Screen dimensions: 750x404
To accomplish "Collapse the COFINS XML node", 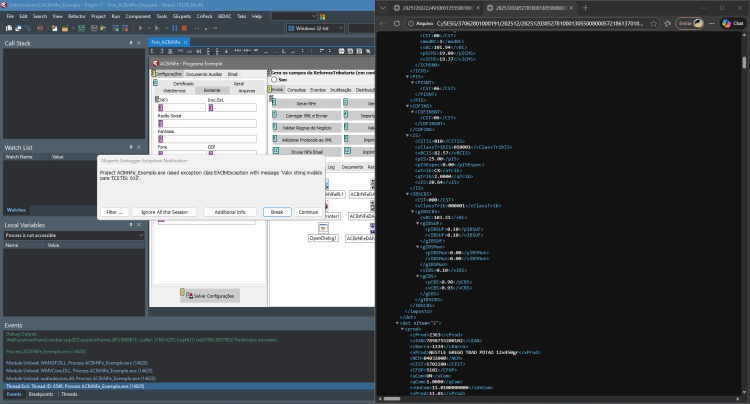I will tap(408, 106).
